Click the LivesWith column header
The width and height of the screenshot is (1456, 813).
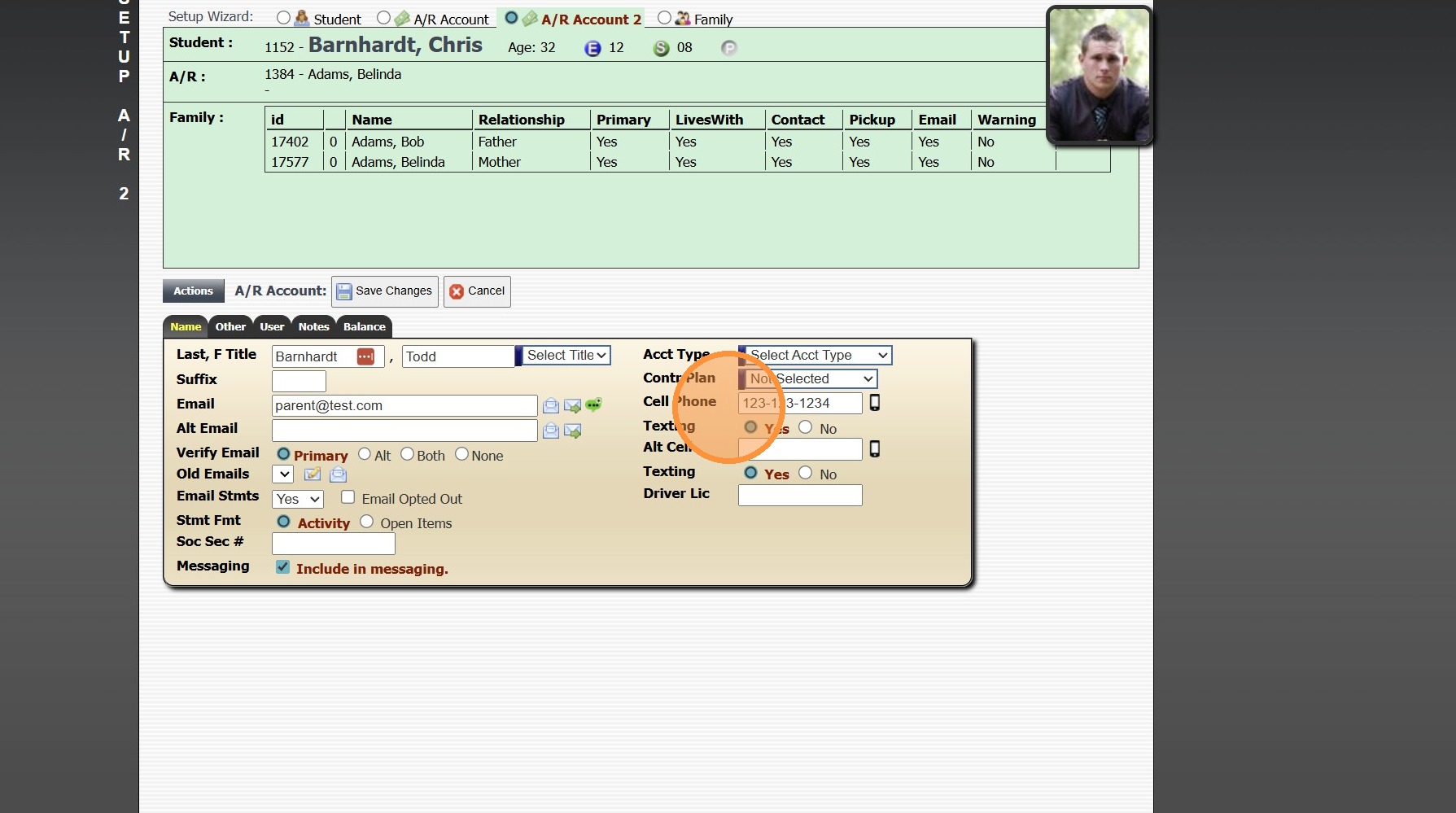coord(710,120)
